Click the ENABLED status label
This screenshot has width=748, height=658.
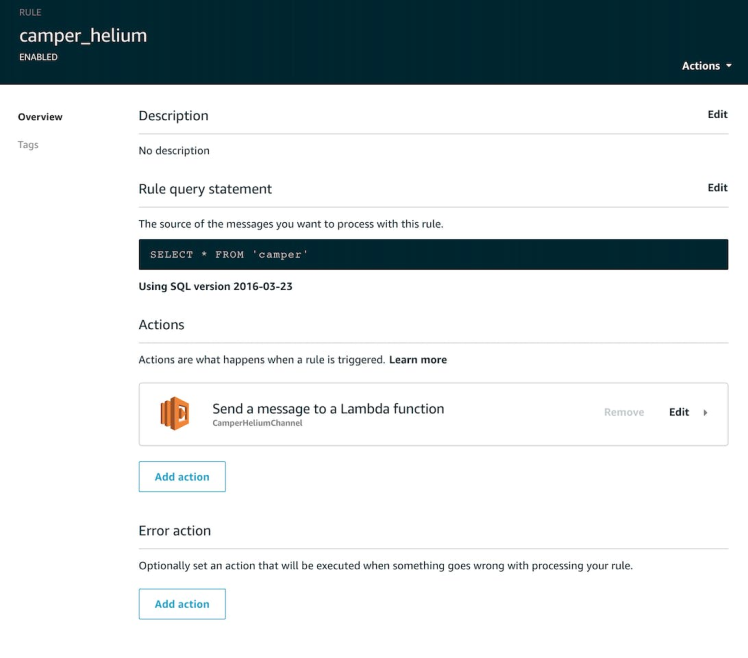[x=39, y=58]
